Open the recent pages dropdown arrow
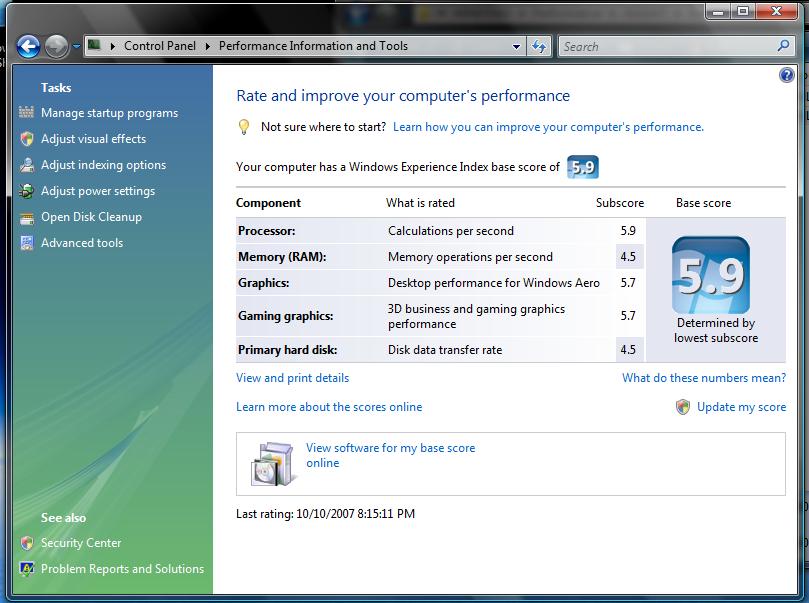 point(76,46)
